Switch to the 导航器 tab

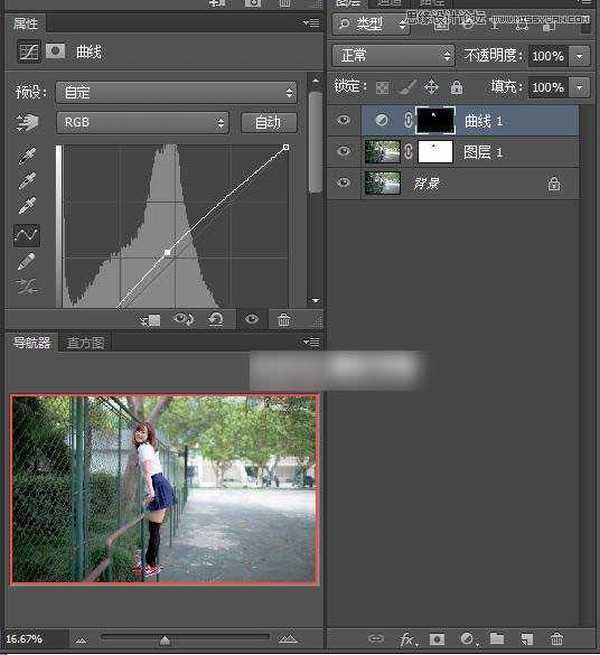pyautogui.click(x=31, y=343)
